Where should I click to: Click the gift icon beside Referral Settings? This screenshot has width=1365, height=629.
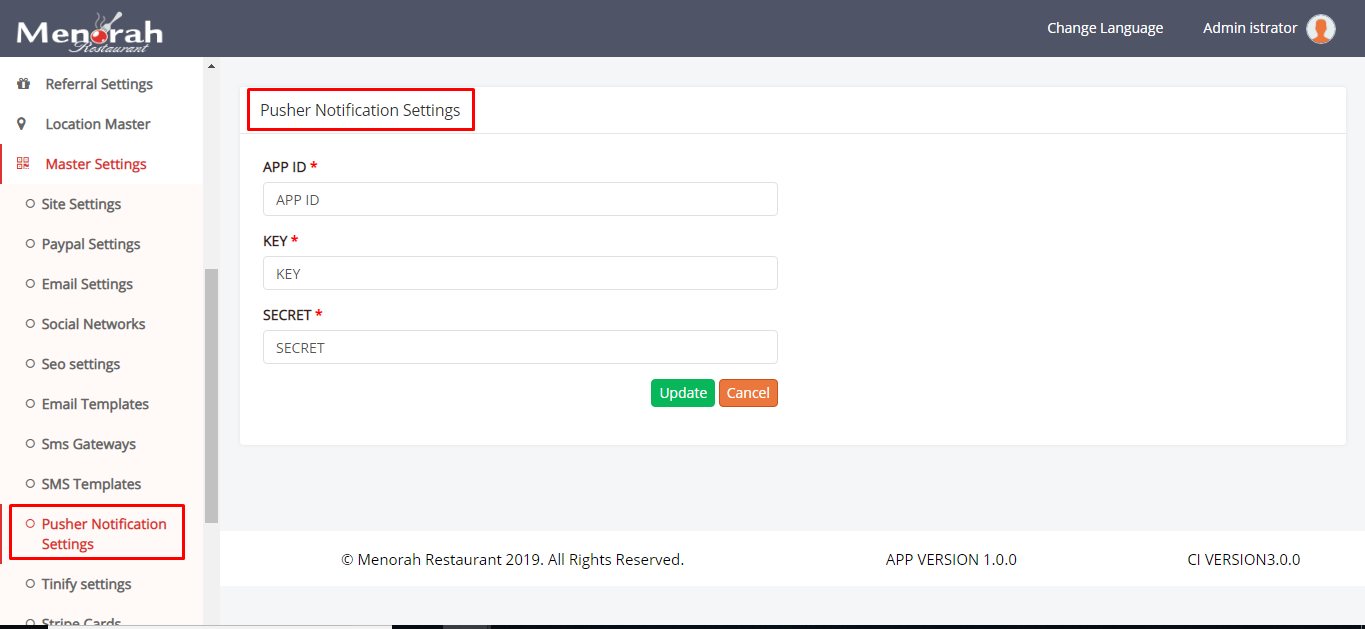(24, 84)
